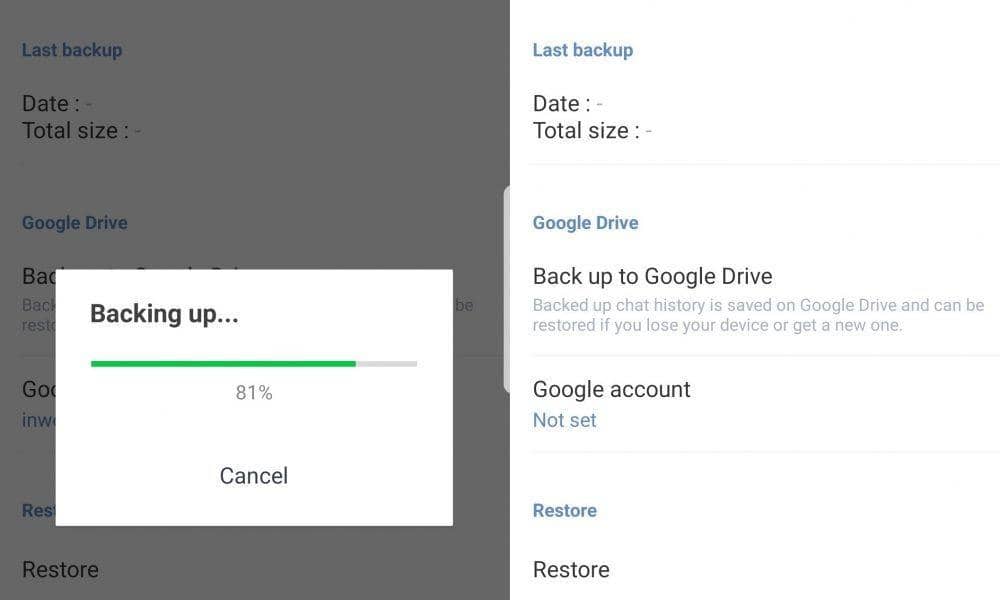The image size is (1000, 600).
Task: Click Google Drive header in dimmed left panel
Action: [x=74, y=223]
